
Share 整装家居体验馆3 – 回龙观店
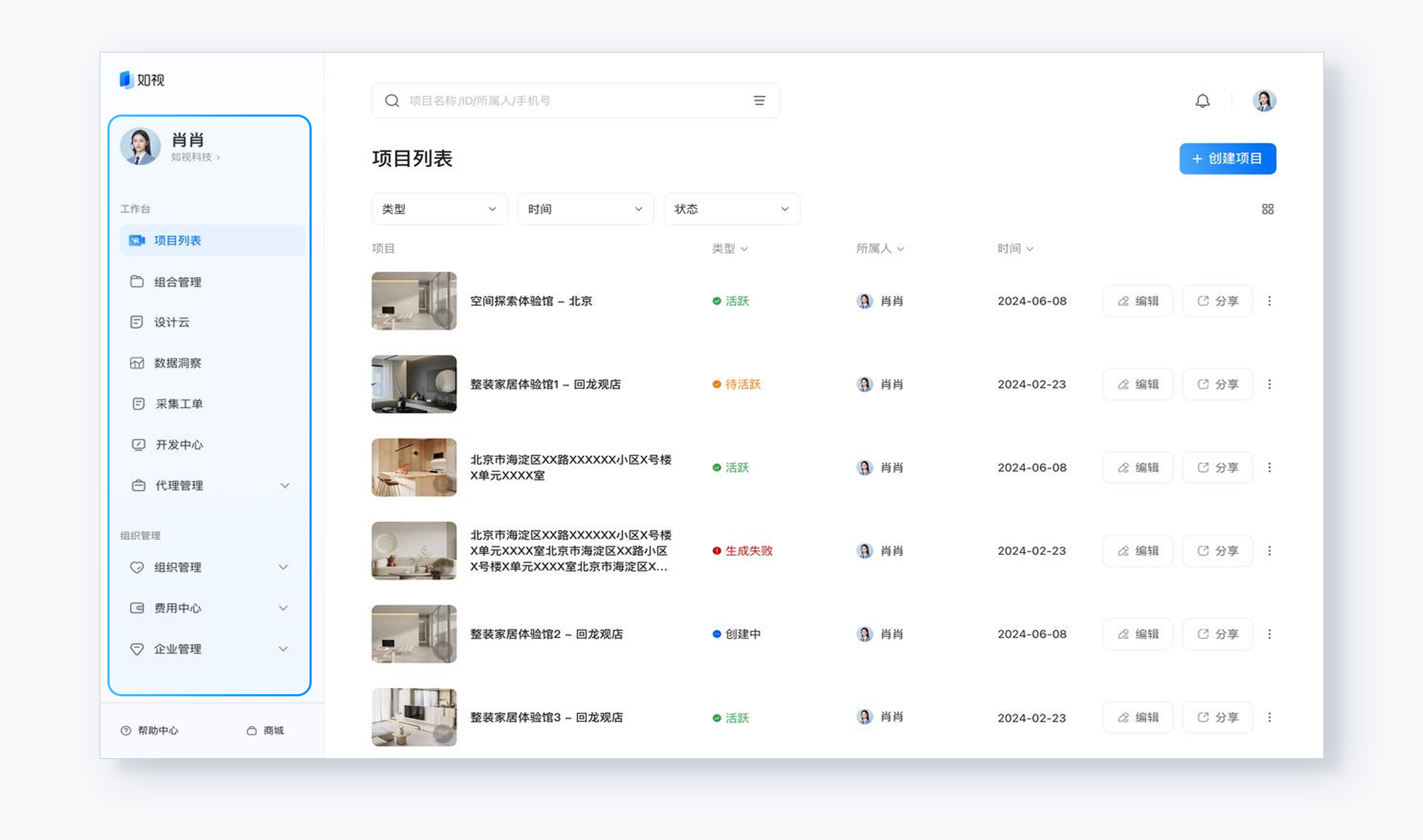pyautogui.click(x=1217, y=717)
